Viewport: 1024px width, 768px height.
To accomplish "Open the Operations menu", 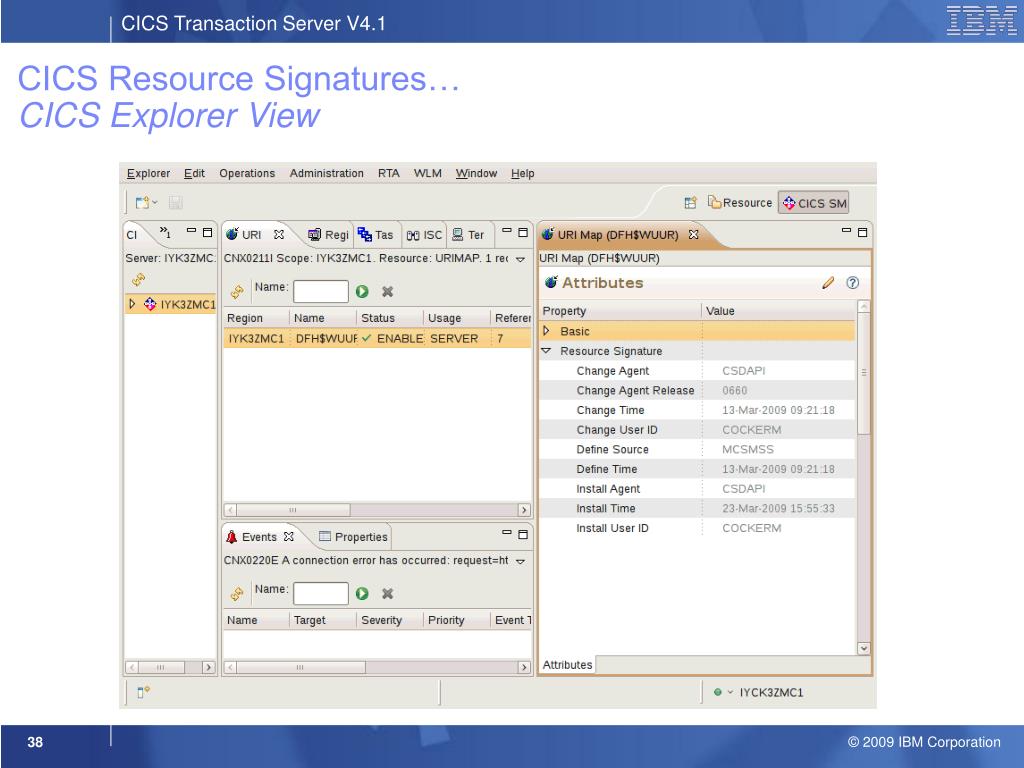I will pos(247,173).
